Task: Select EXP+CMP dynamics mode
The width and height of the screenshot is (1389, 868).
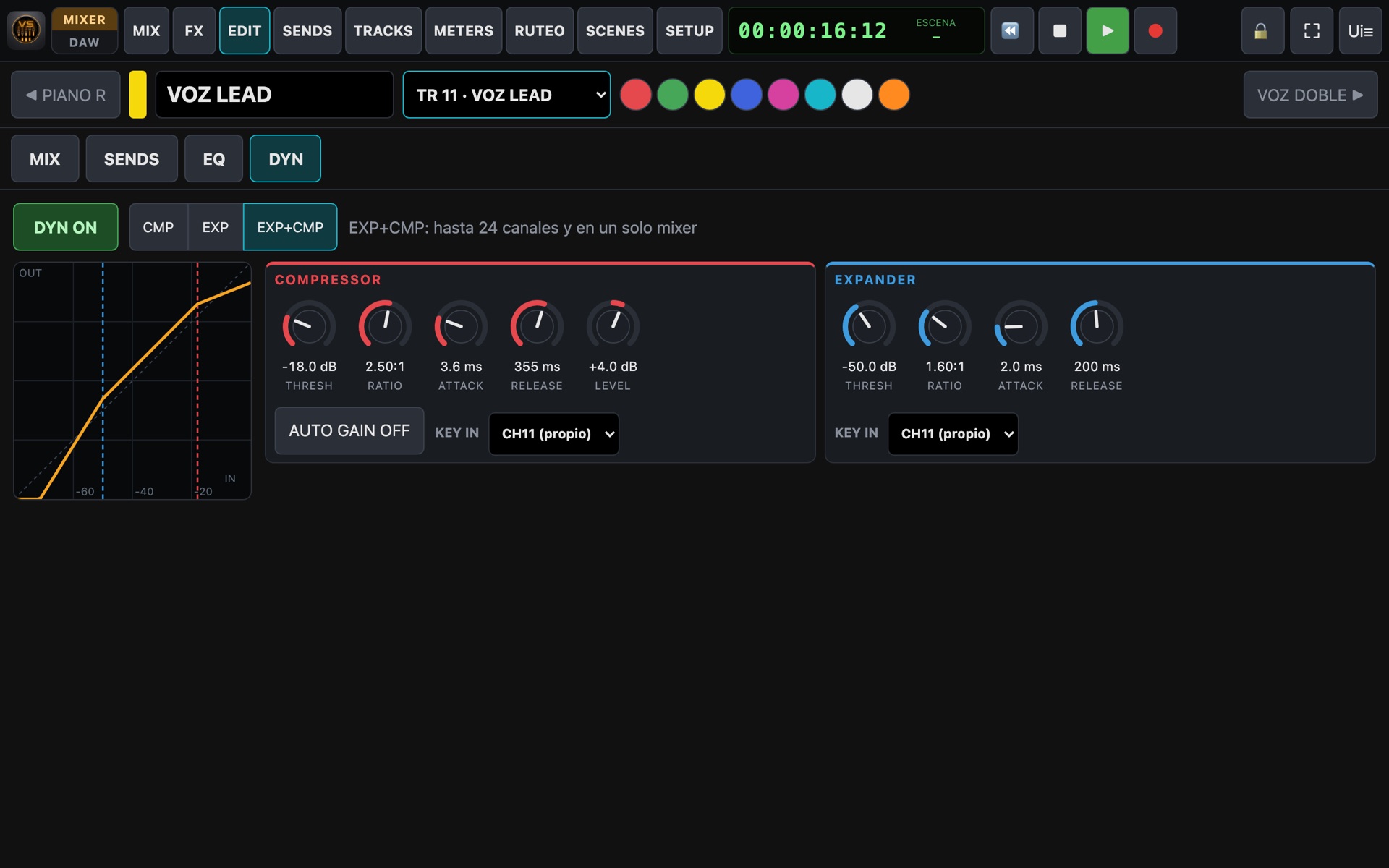Action: [290, 227]
